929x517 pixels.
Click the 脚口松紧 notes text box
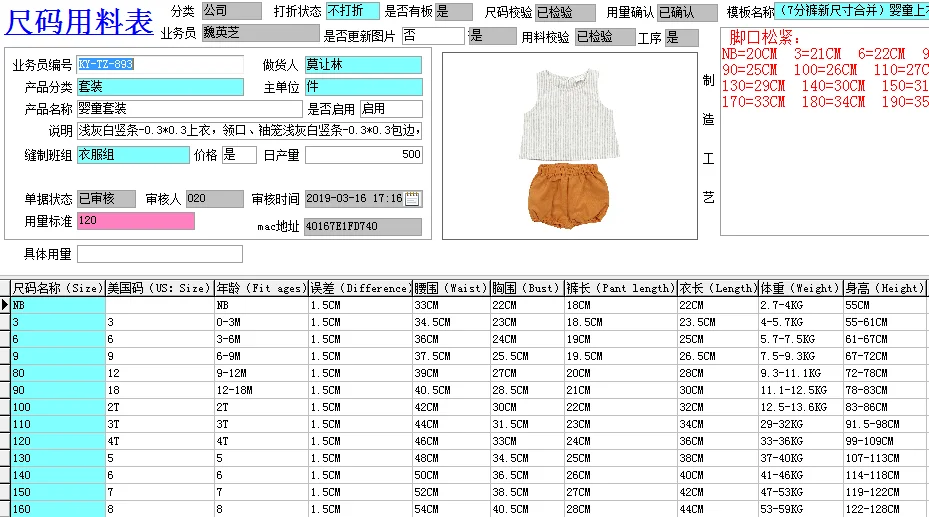(x=825, y=131)
